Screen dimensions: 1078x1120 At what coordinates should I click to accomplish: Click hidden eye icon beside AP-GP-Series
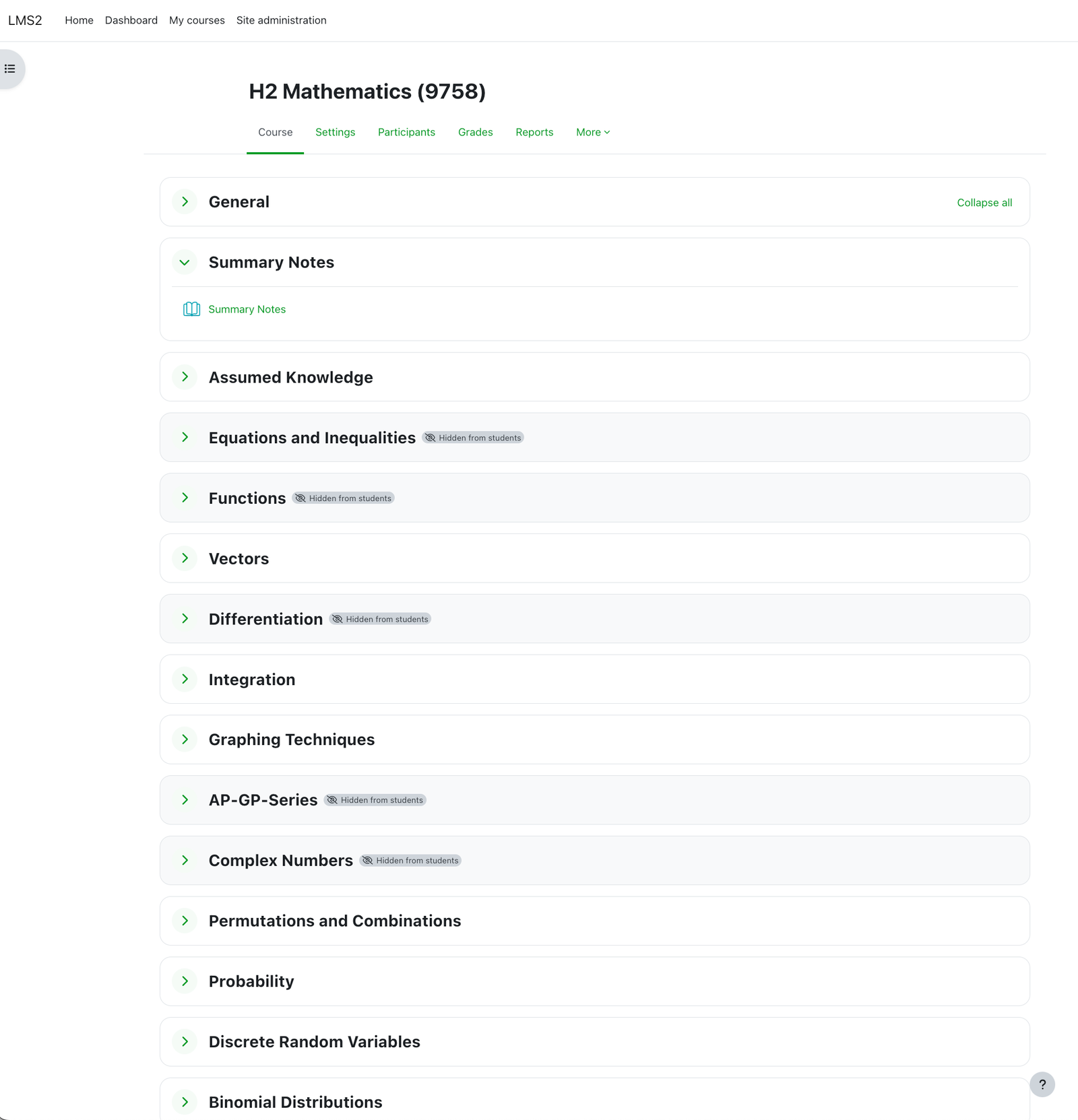(332, 800)
